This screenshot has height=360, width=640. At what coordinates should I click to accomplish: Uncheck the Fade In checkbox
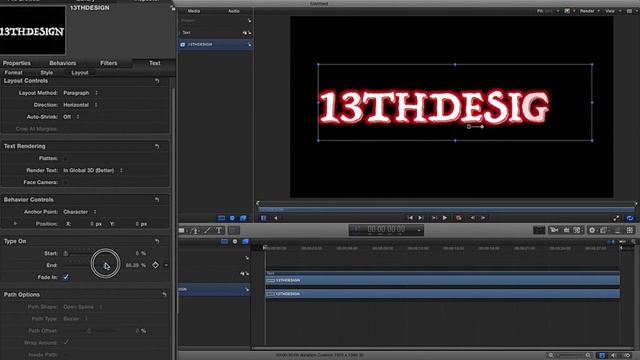[x=66, y=277]
